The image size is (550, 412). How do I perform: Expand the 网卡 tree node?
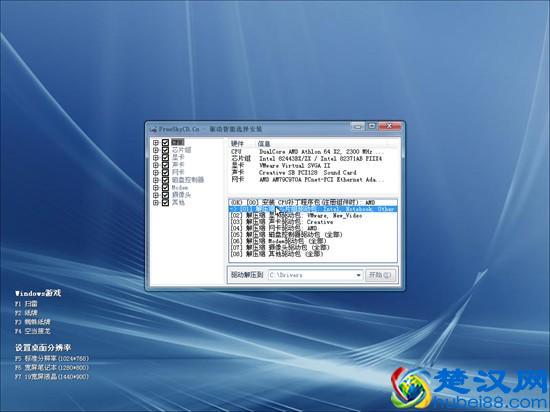tap(156, 173)
